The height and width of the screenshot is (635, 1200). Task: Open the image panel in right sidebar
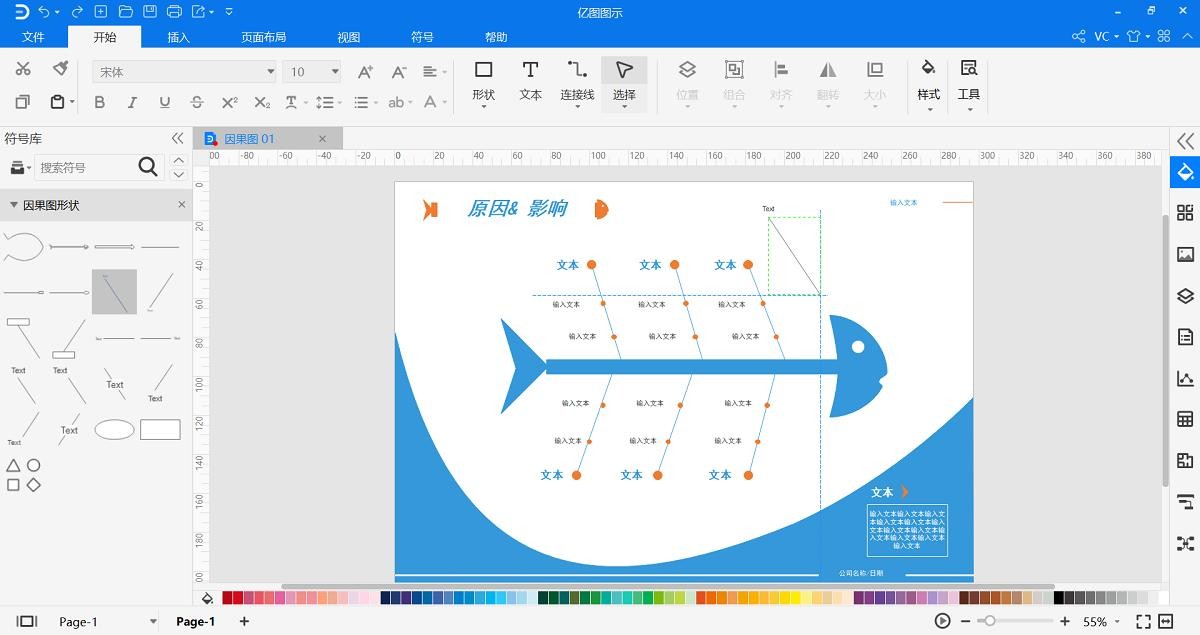tap(1185, 254)
